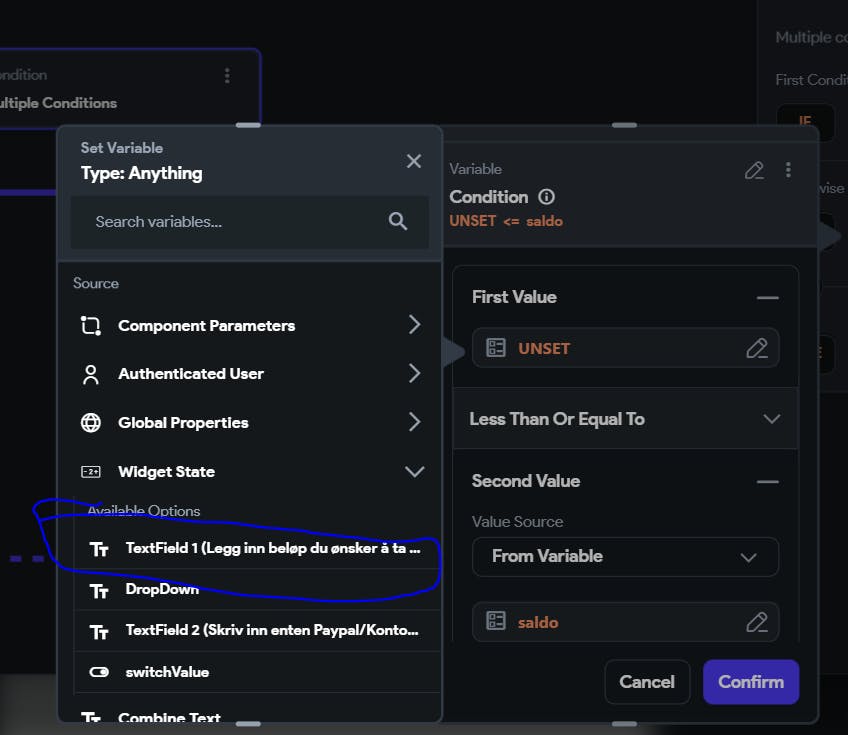The height and width of the screenshot is (735, 848).
Task: Click the search magnifier icon
Action: pos(398,222)
